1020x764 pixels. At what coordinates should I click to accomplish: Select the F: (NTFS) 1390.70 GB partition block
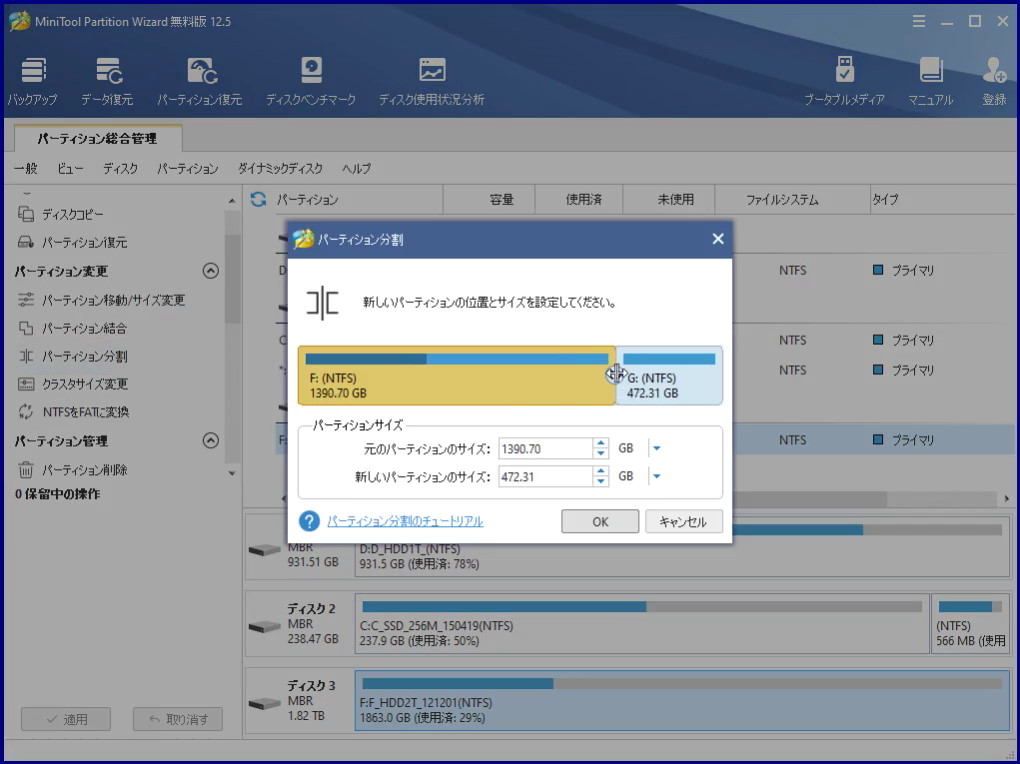[x=457, y=375]
